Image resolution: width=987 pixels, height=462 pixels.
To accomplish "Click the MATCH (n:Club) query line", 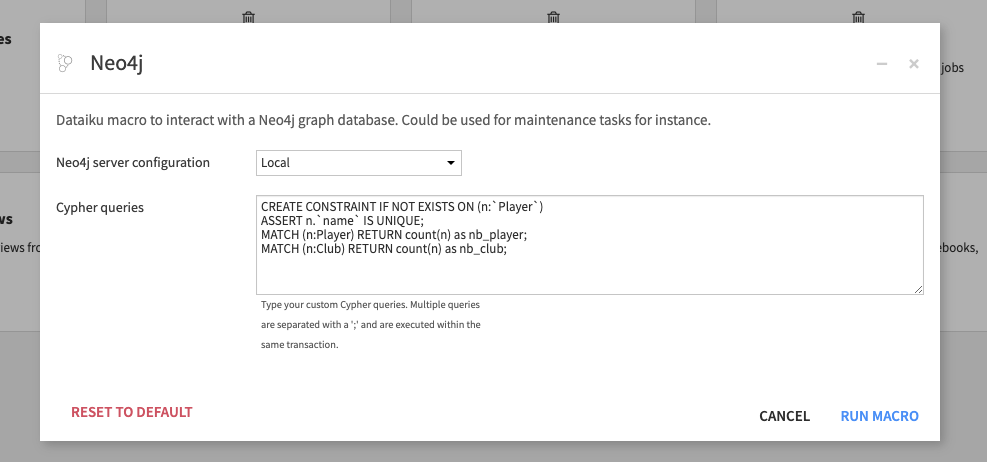I will (x=383, y=249).
